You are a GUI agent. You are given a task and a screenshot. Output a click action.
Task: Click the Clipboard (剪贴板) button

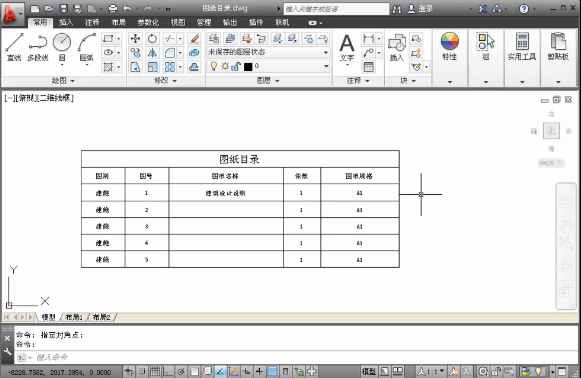pyautogui.click(x=558, y=47)
